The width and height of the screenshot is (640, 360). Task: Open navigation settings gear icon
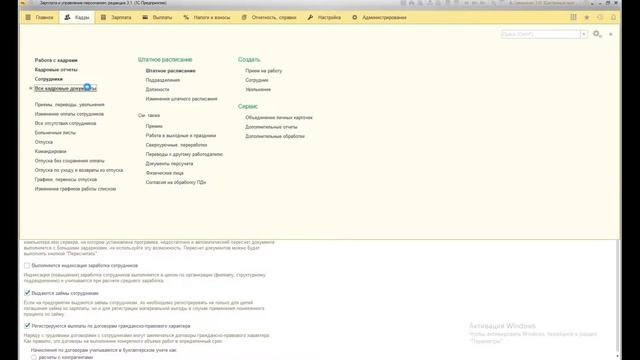[x=597, y=34]
